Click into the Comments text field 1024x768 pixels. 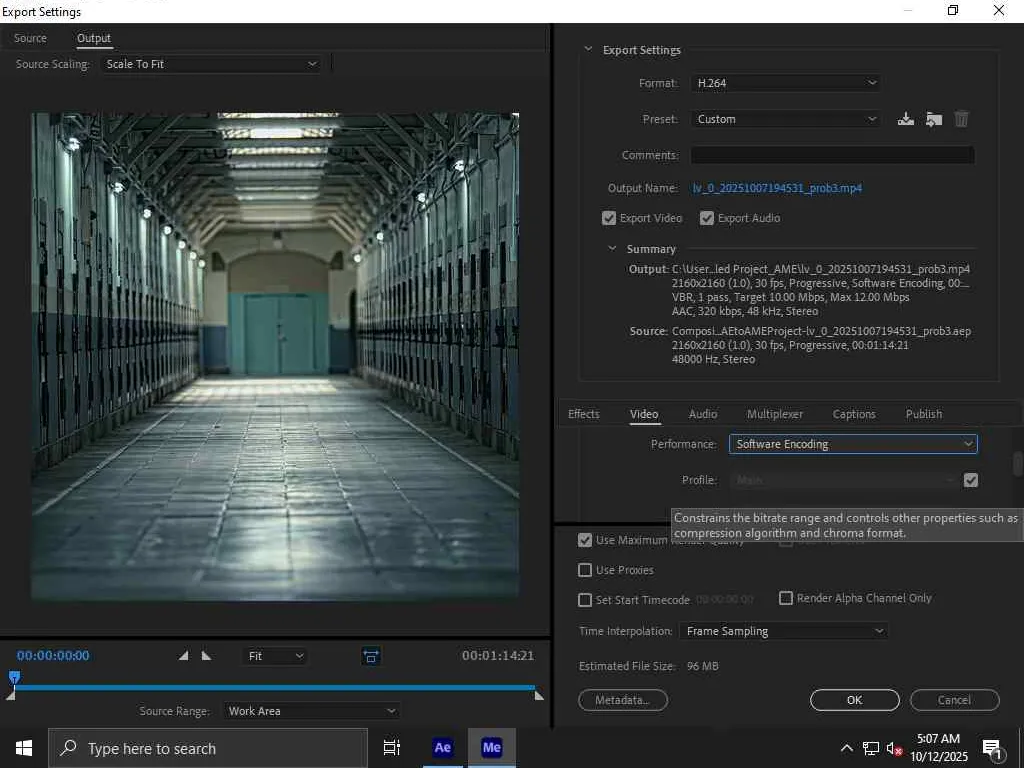pos(832,155)
